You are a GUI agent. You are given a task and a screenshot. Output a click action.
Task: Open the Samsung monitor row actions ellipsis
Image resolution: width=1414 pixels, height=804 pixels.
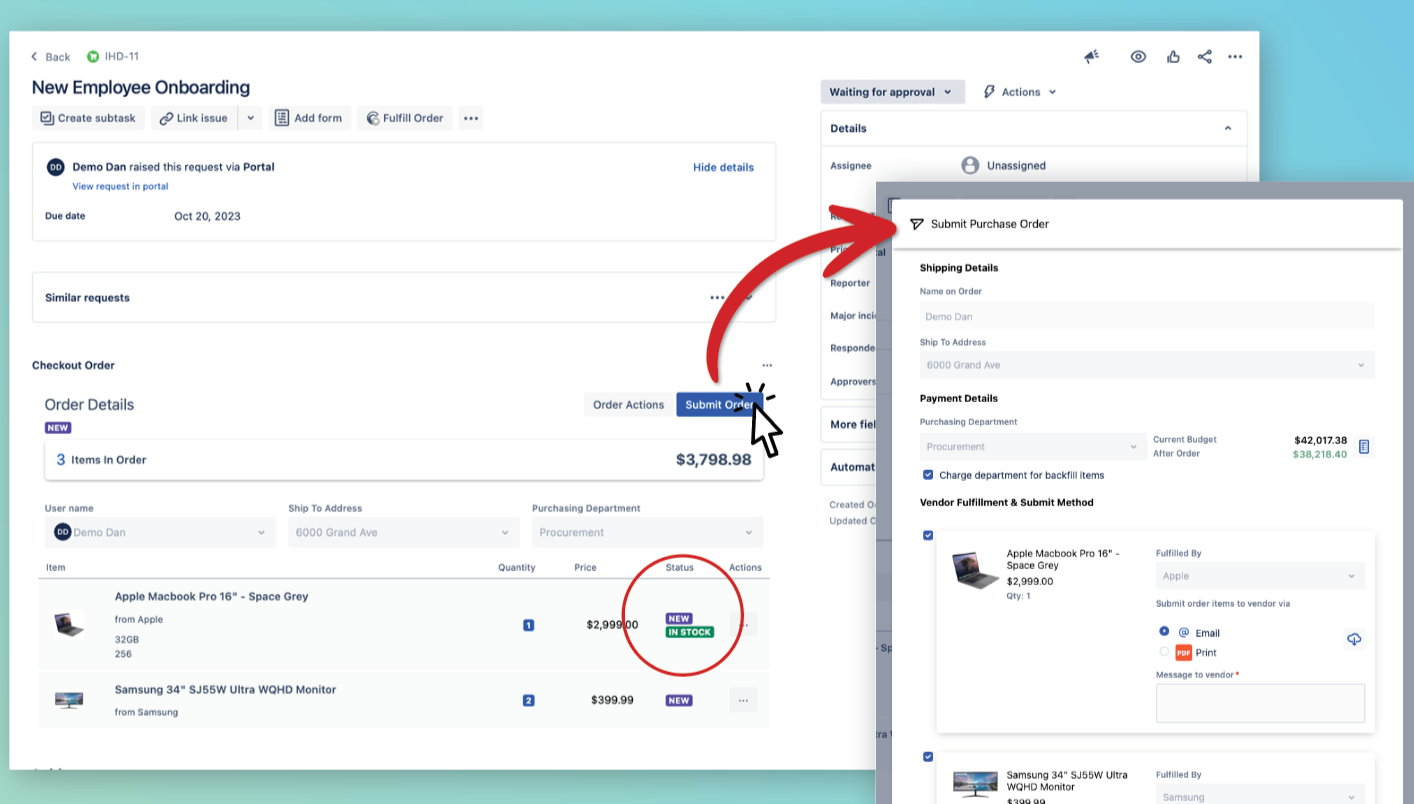point(743,700)
